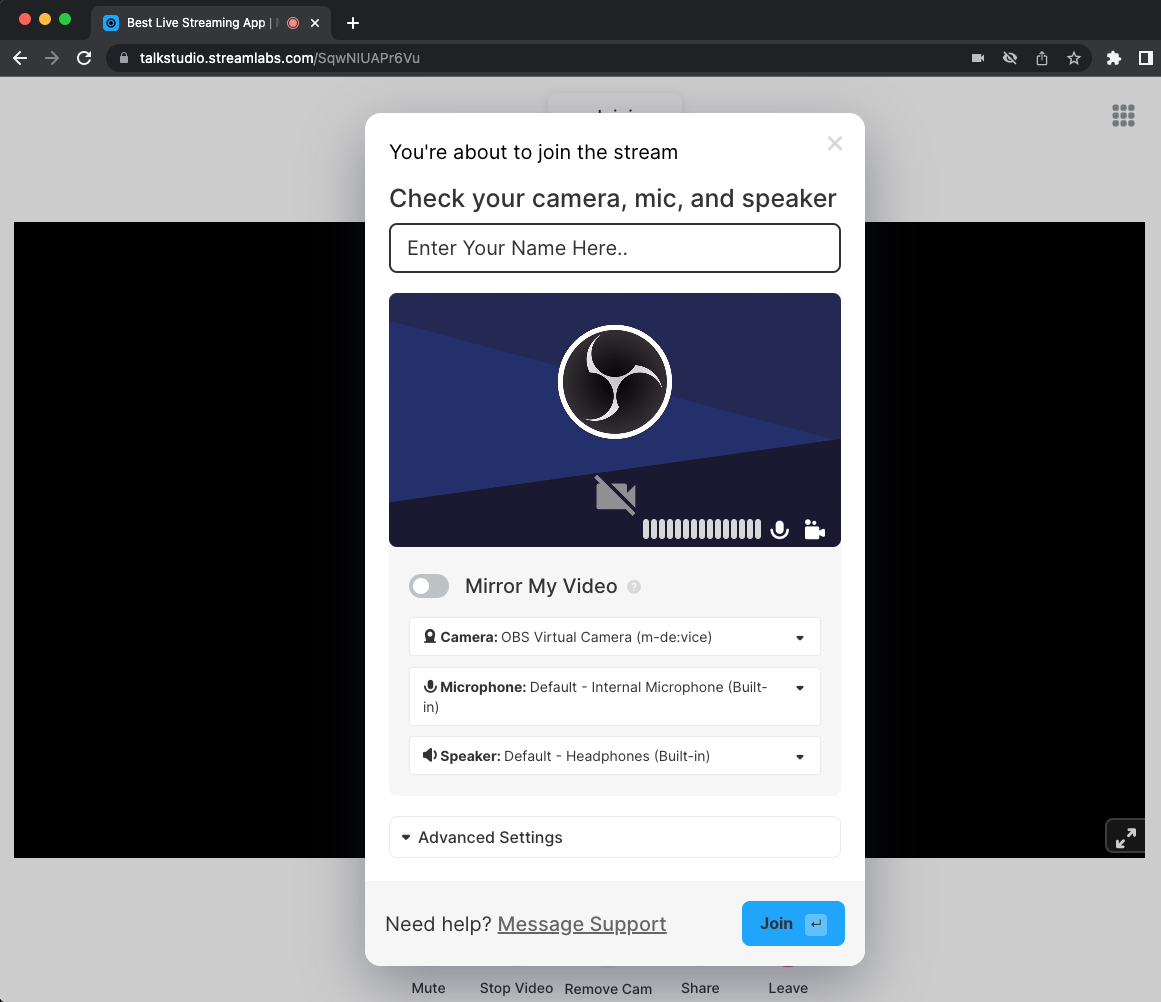Click the camera icon in the preview
Viewport: 1161px width, 1002px height.
pos(814,530)
